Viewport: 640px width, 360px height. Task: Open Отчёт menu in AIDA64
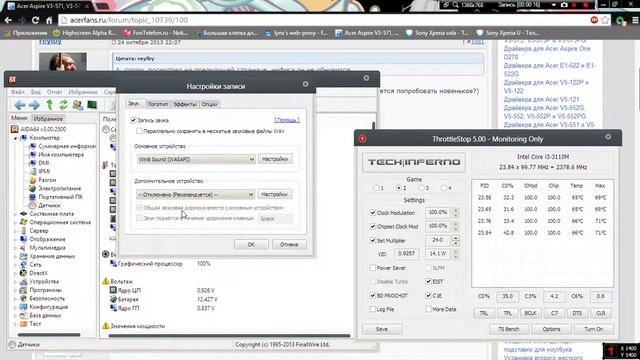(x=54, y=92)
